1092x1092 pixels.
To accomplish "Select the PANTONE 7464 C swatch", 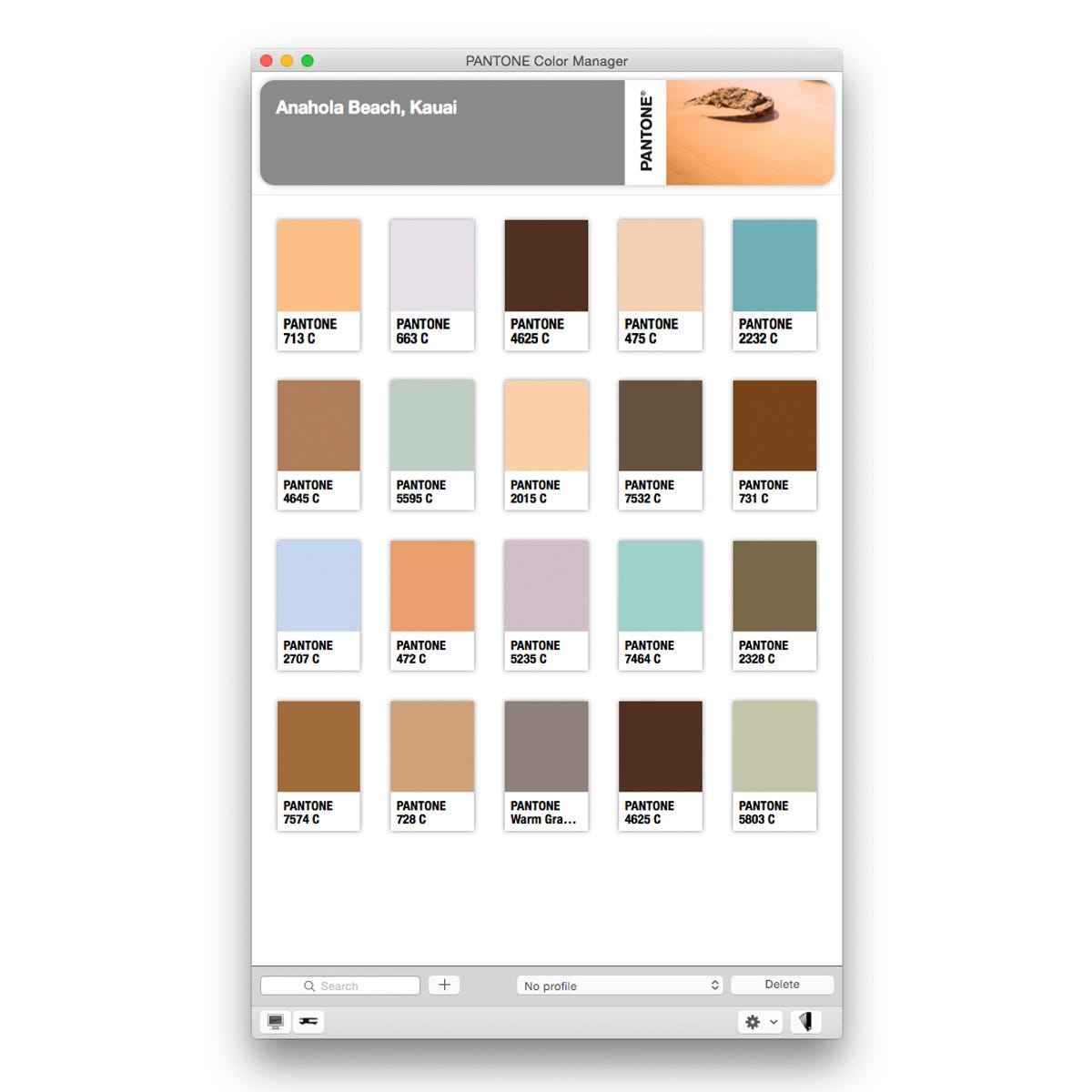I will click(661, 605).
